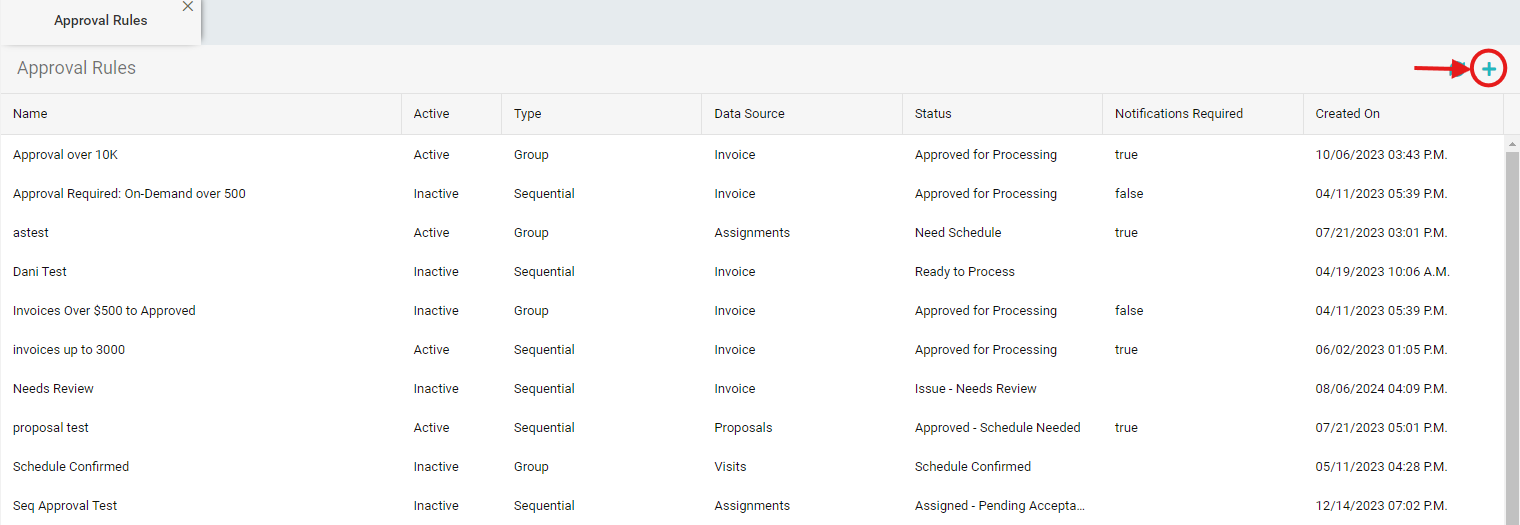The width and height of the screenshot is (1520, 525).
Task: Sort by the Type column header
Action: pos(527,114)
